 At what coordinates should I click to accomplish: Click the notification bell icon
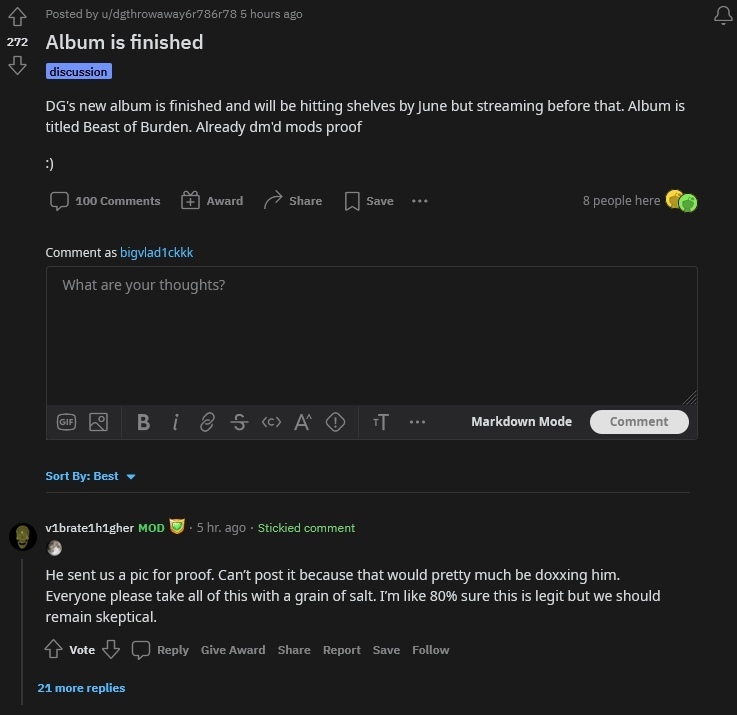(x=723, y=15)
